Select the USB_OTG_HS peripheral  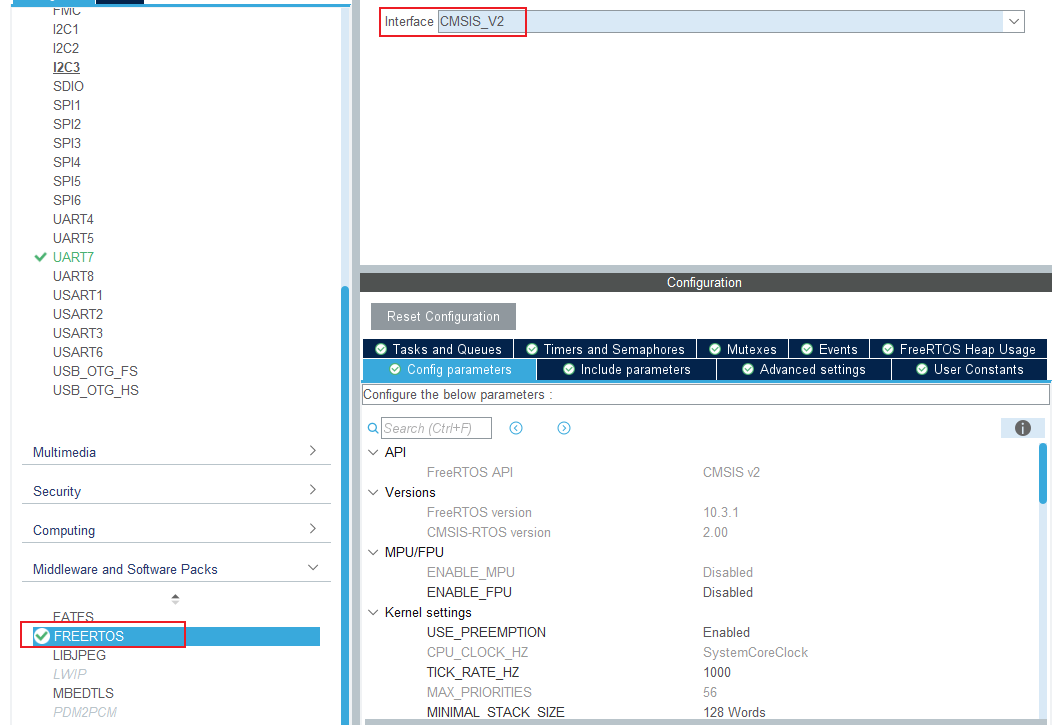coord(96,390)
